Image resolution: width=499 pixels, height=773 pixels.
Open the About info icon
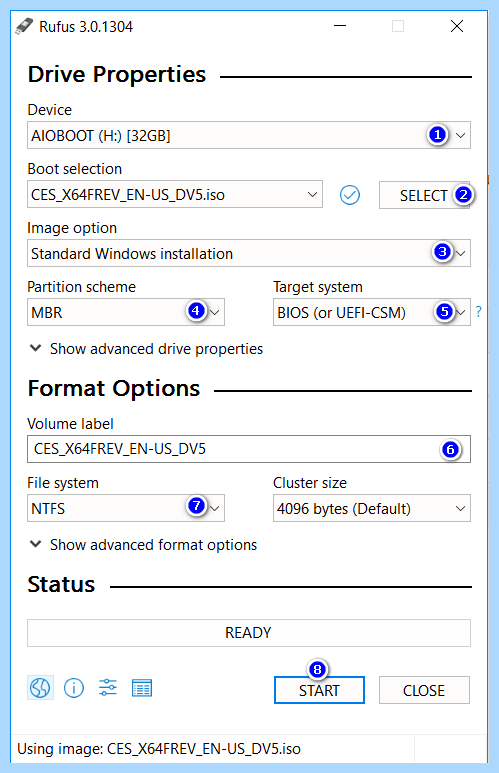tap(74, 687)
